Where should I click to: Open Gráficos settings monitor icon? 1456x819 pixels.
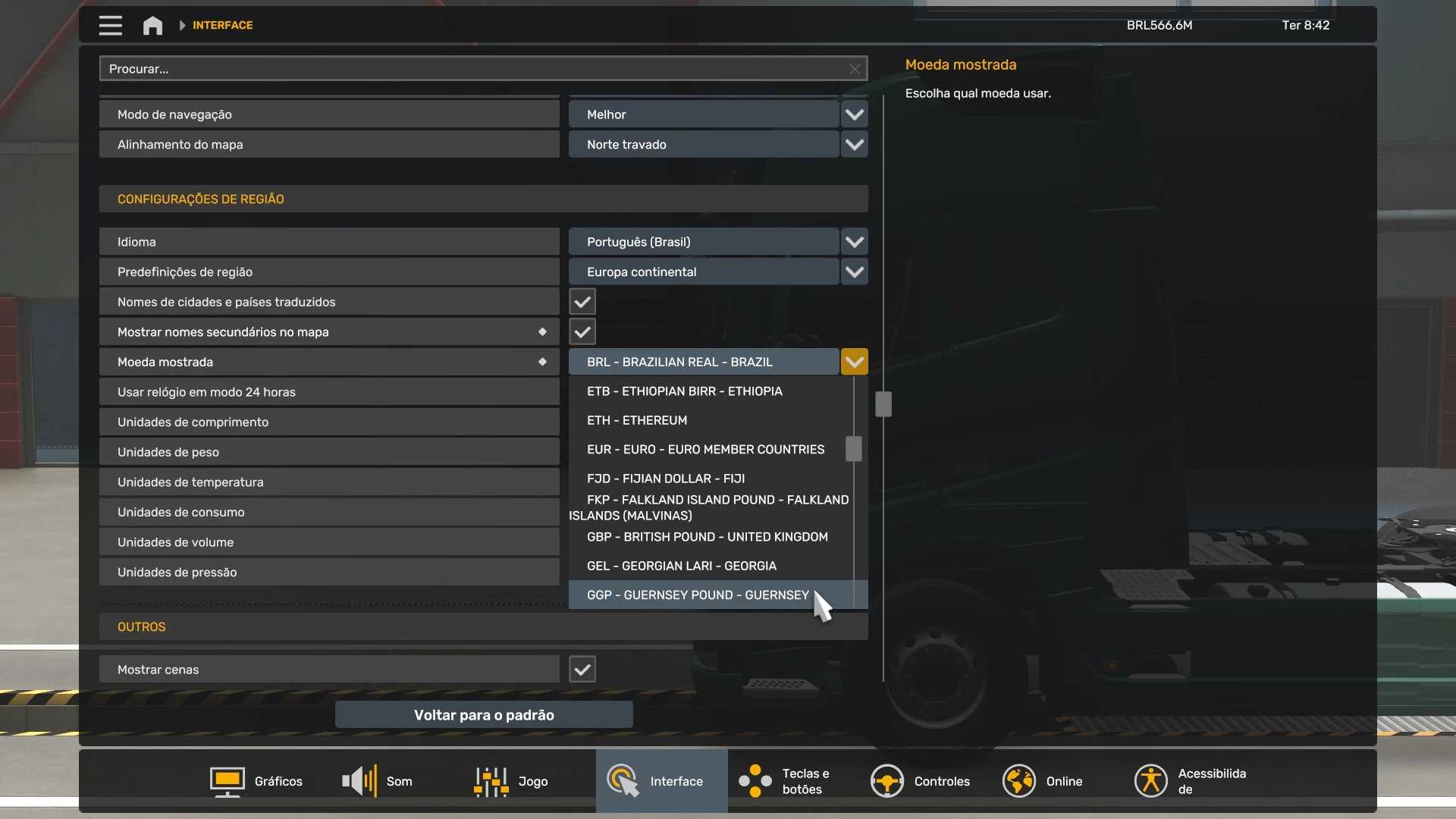(x=227, y=781)
